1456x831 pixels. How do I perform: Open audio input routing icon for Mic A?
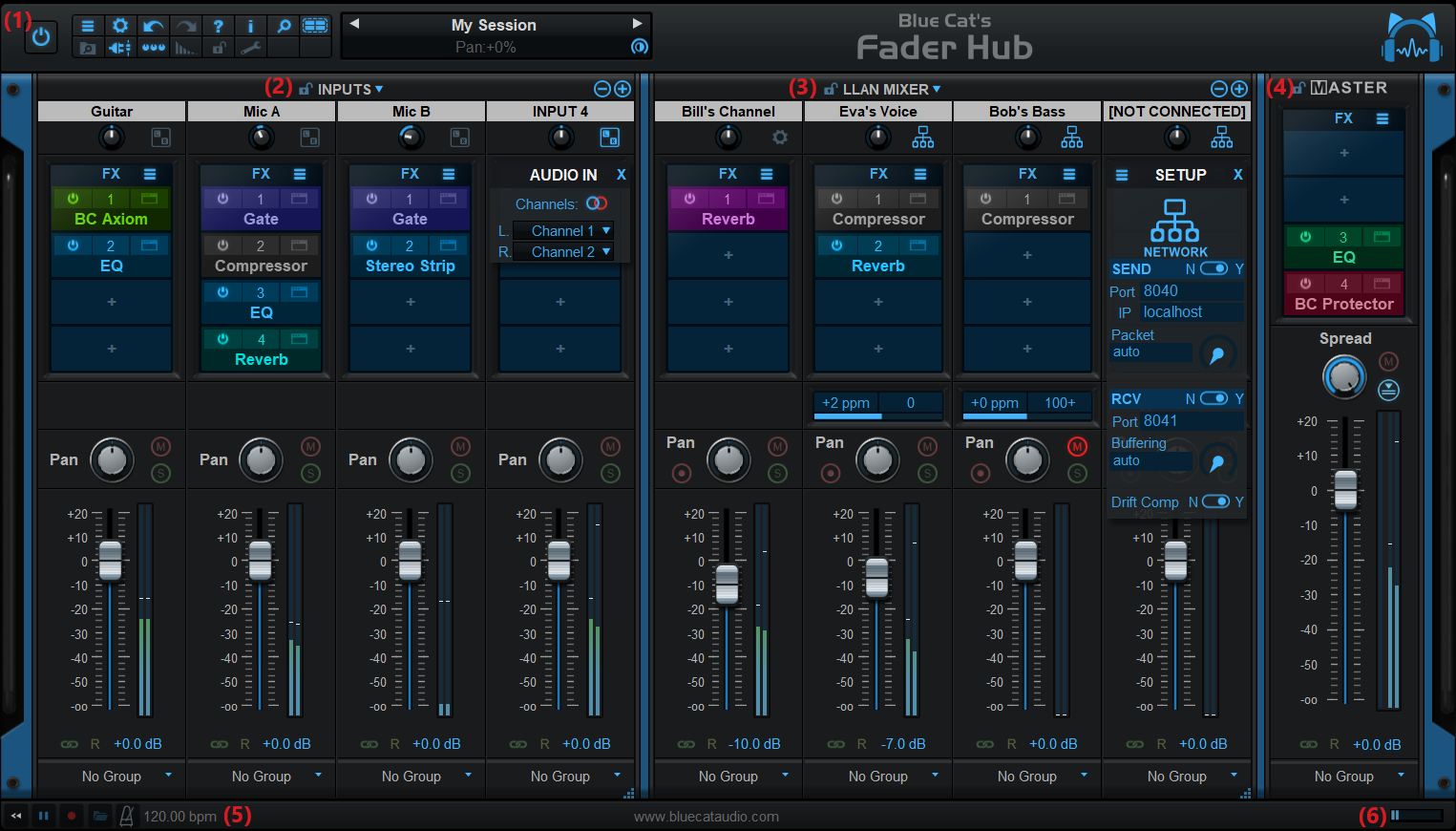[x=310, y=138]
